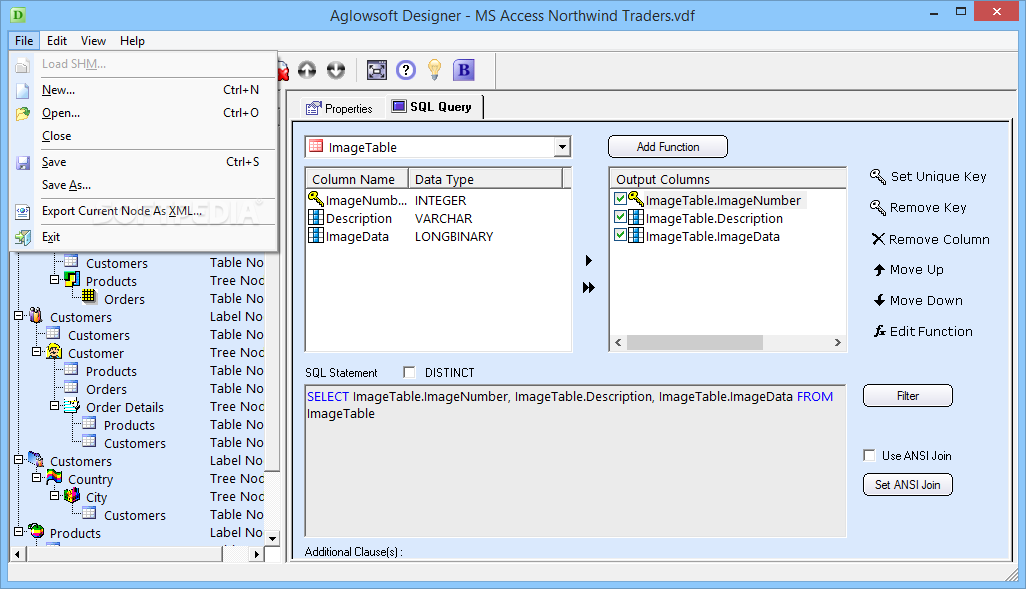Image resolution: width=1026 pixels, height=589 pixels.
Task: Enable the DISTINCT checkbox
Action: point(410,372)
